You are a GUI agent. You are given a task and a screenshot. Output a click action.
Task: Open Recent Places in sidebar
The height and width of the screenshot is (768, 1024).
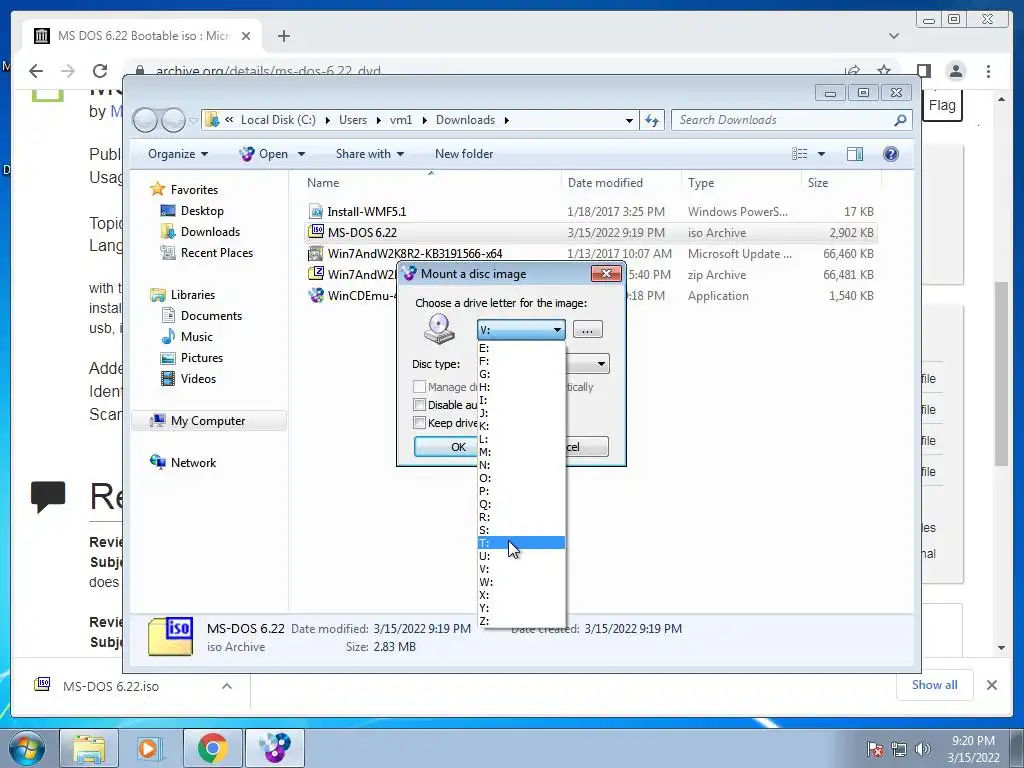(216, 253)
